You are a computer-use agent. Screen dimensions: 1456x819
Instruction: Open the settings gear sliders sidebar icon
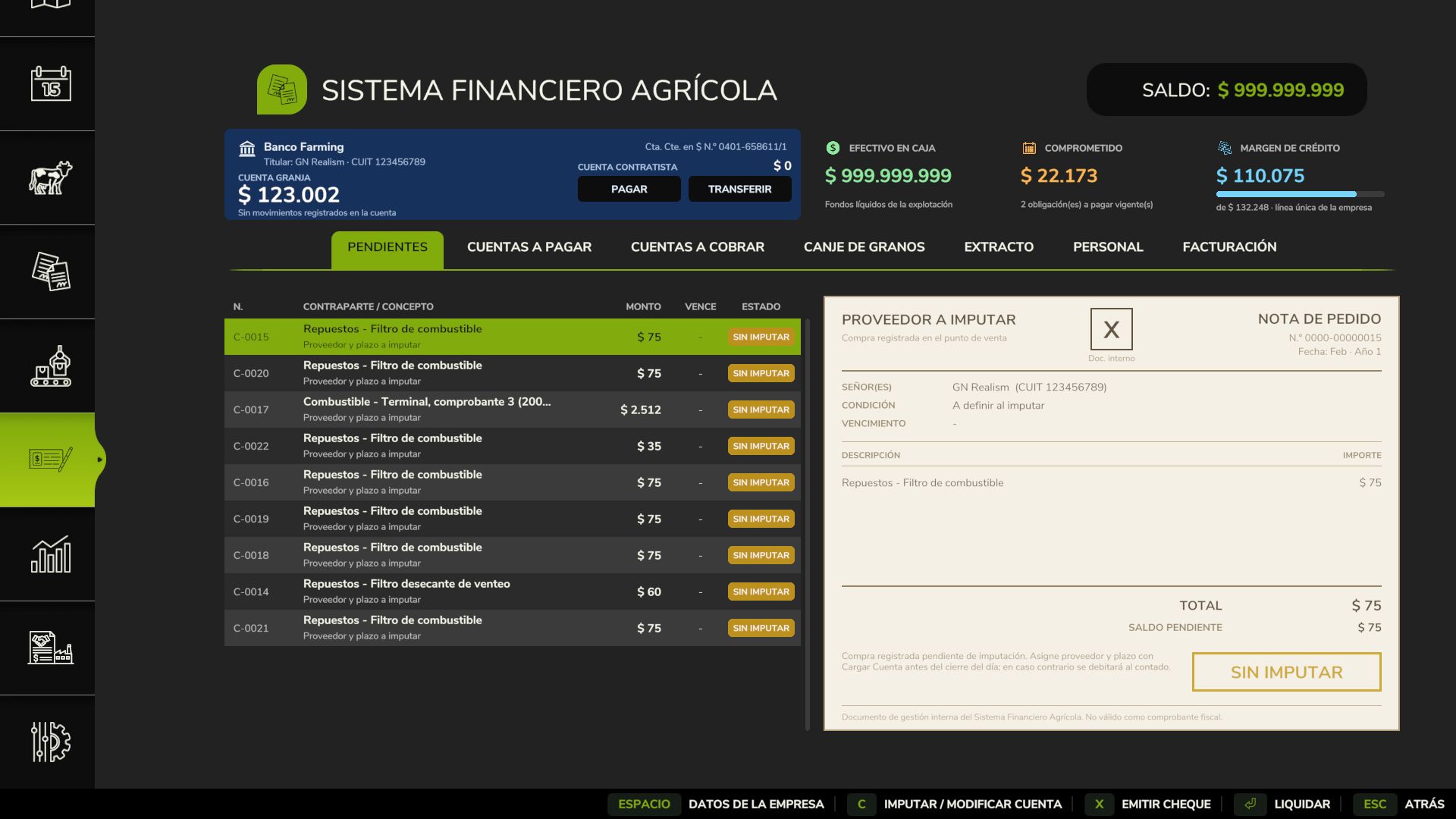coord(51,742)
